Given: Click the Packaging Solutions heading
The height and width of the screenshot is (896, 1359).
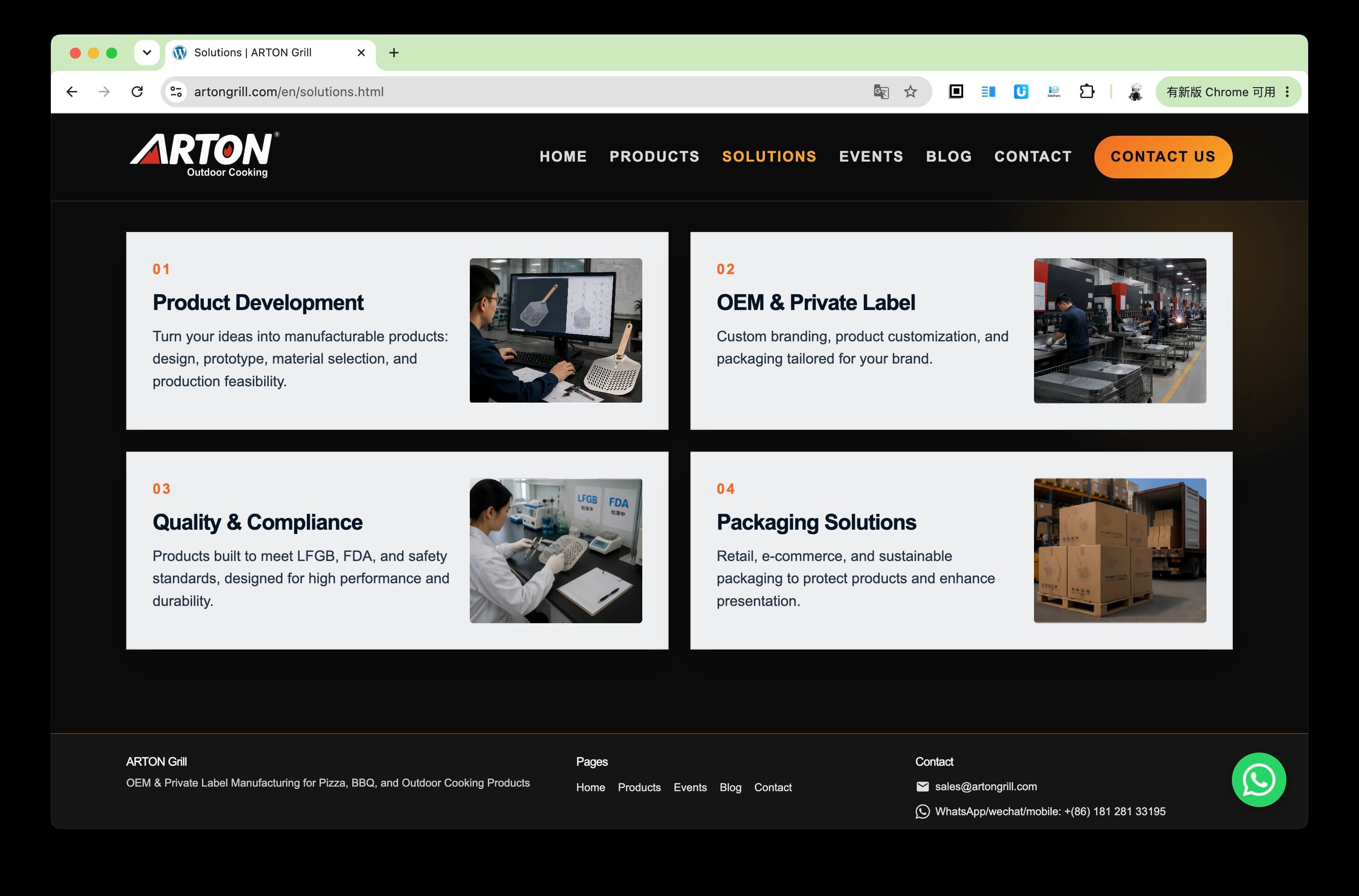Looking at the screenshot, I should tap(816, 523).
